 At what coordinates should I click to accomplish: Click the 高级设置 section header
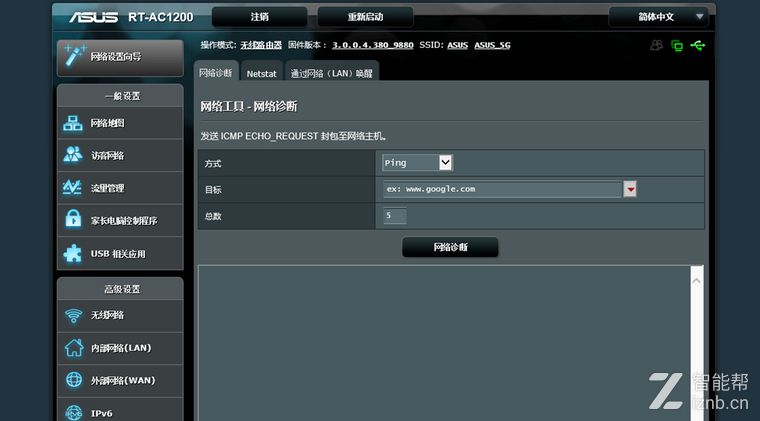point(122,289)
